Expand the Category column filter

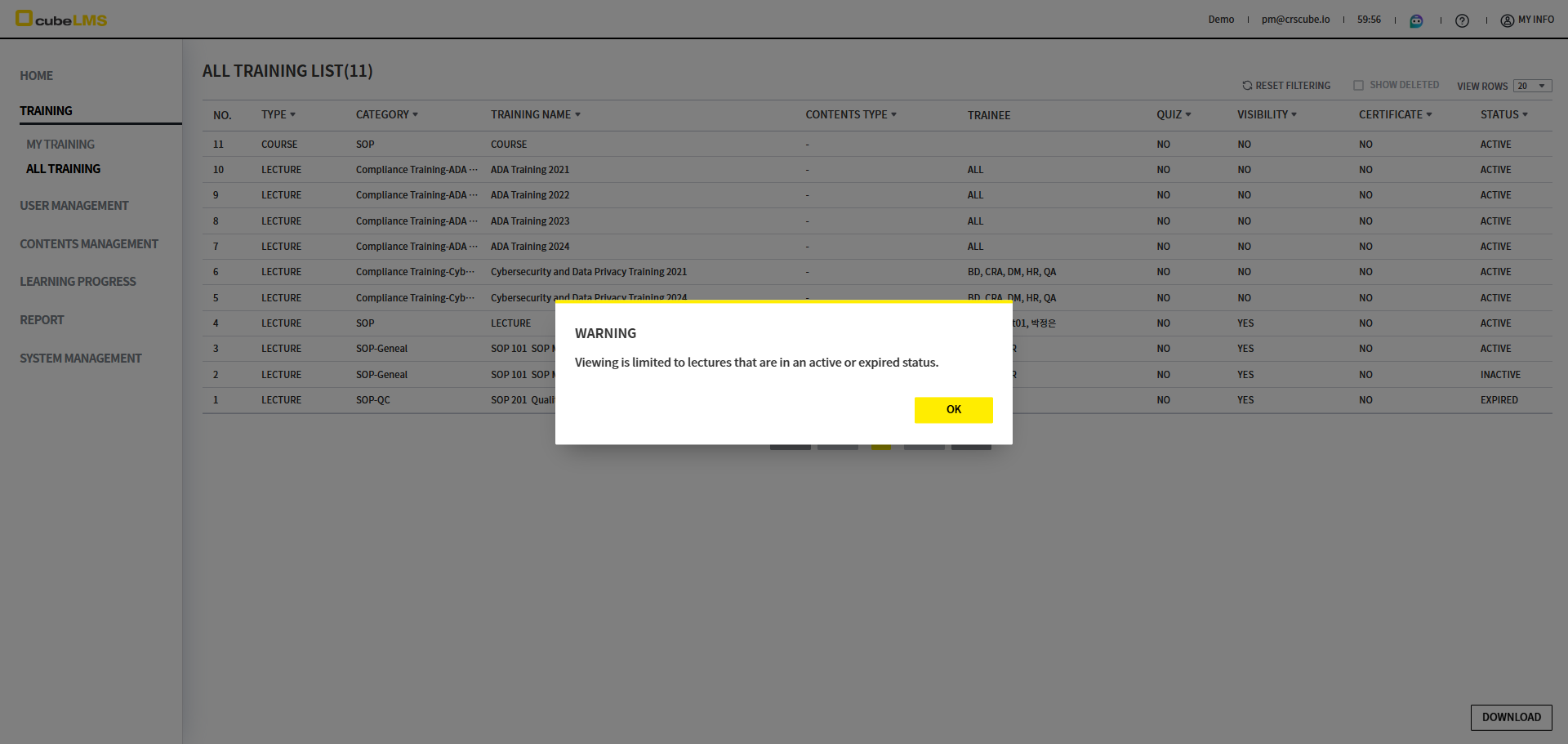tap(415, 115)
